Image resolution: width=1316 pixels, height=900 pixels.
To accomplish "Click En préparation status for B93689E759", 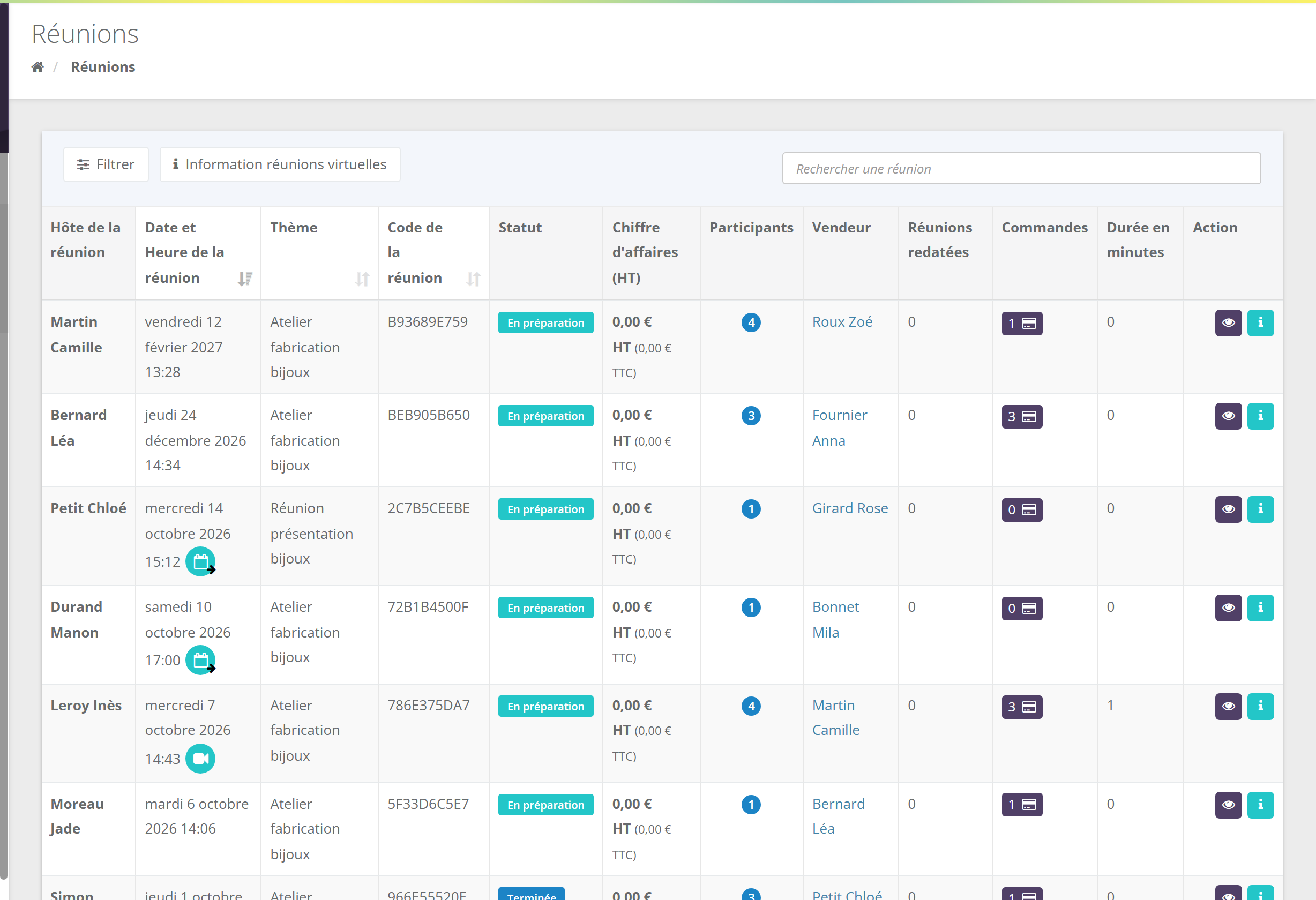I will (545, 322).
